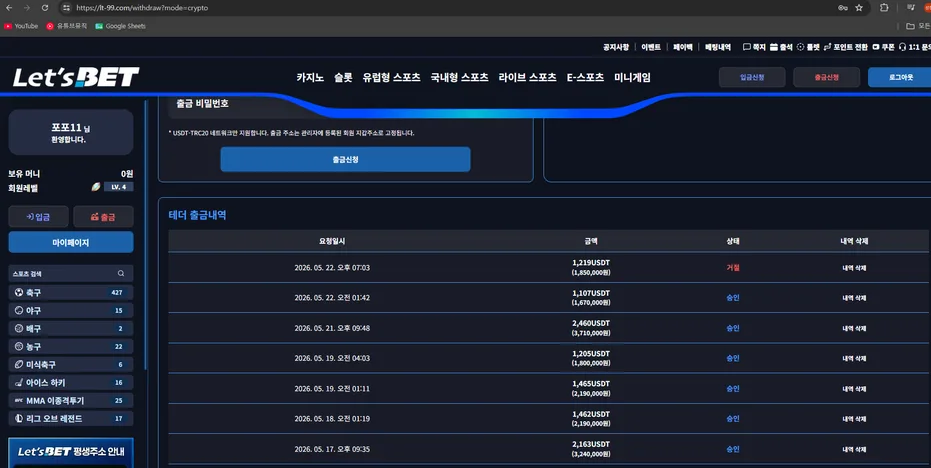Viewport: 931px width, 468px height.
Task: Click the browser address bar URL
Action: [142, 8]
